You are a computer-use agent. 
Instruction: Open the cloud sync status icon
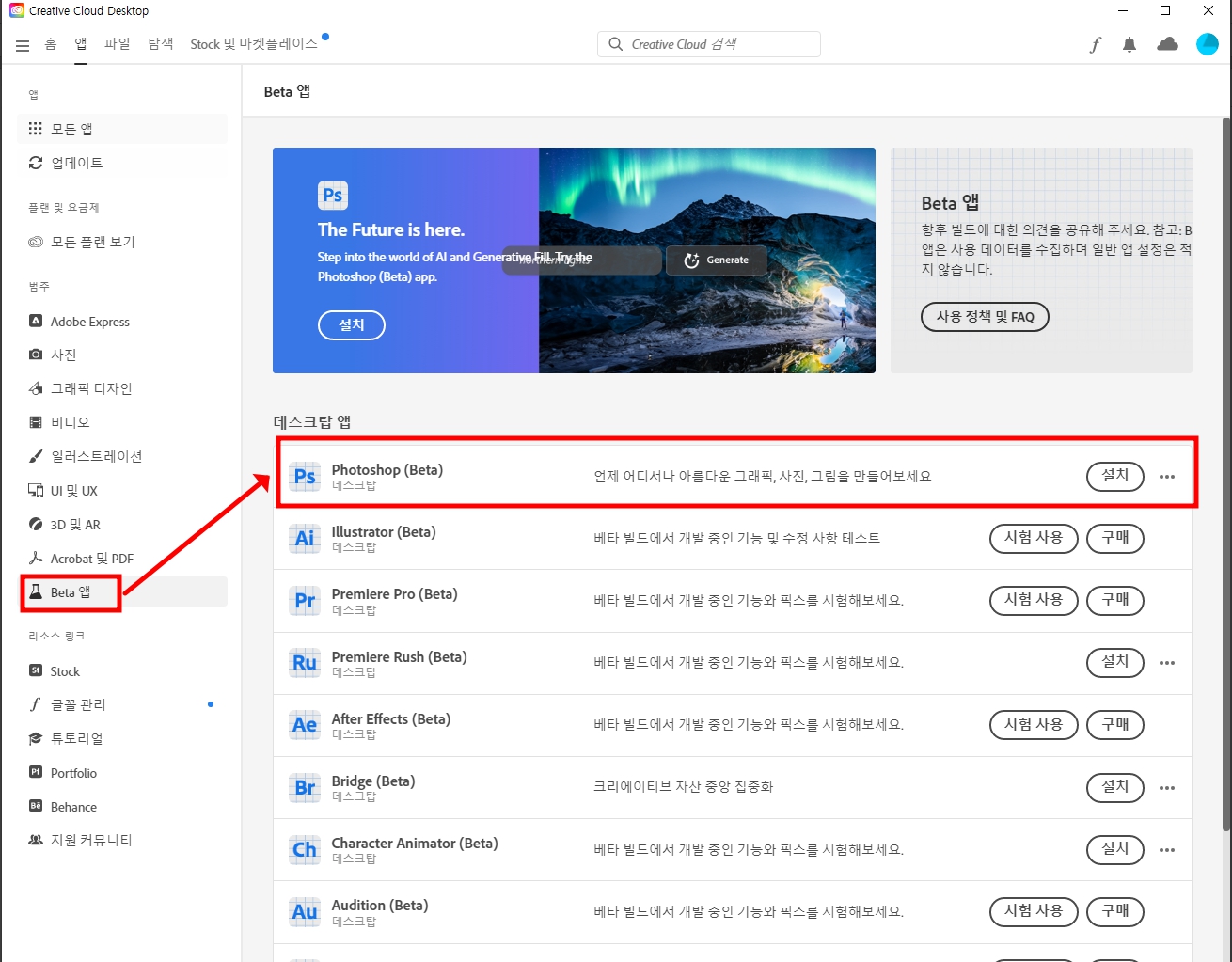(1167, 44)
